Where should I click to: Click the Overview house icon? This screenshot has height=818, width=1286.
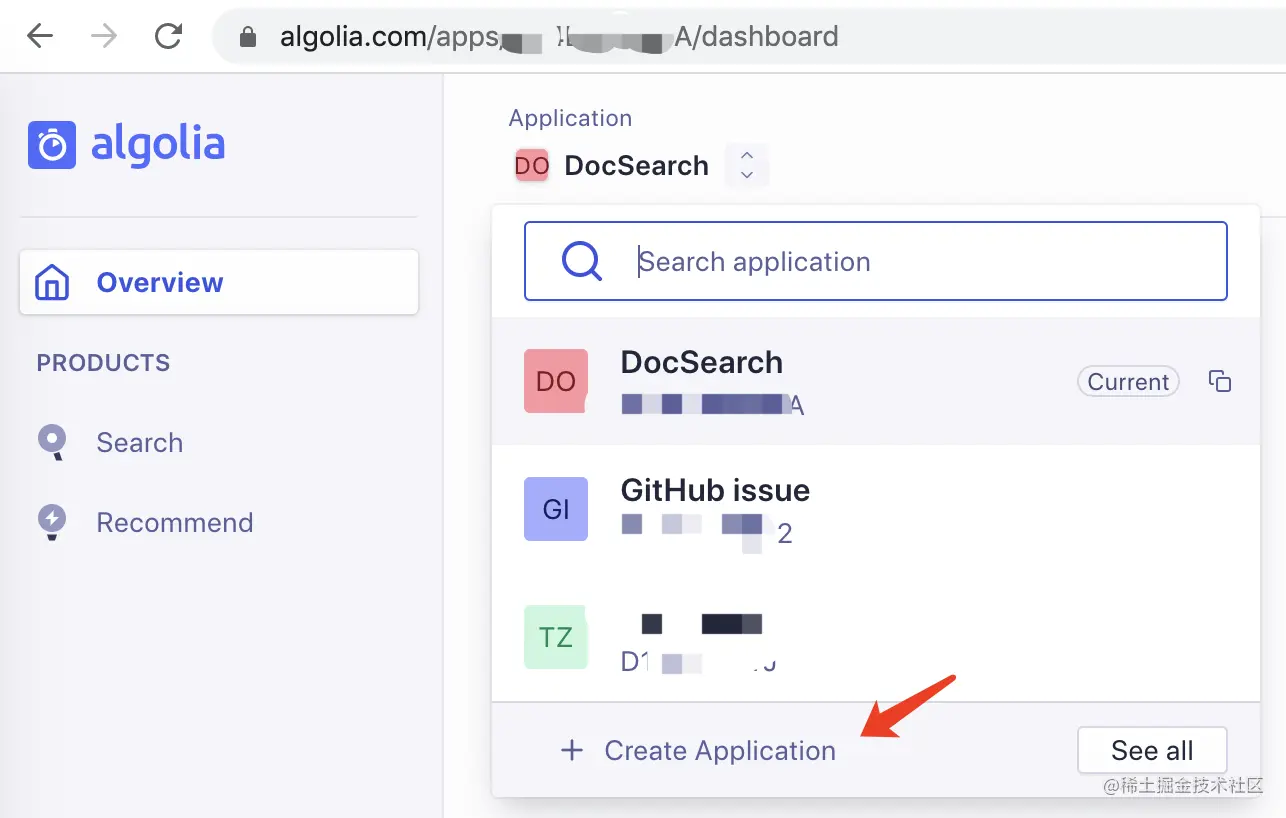point(52,282)
